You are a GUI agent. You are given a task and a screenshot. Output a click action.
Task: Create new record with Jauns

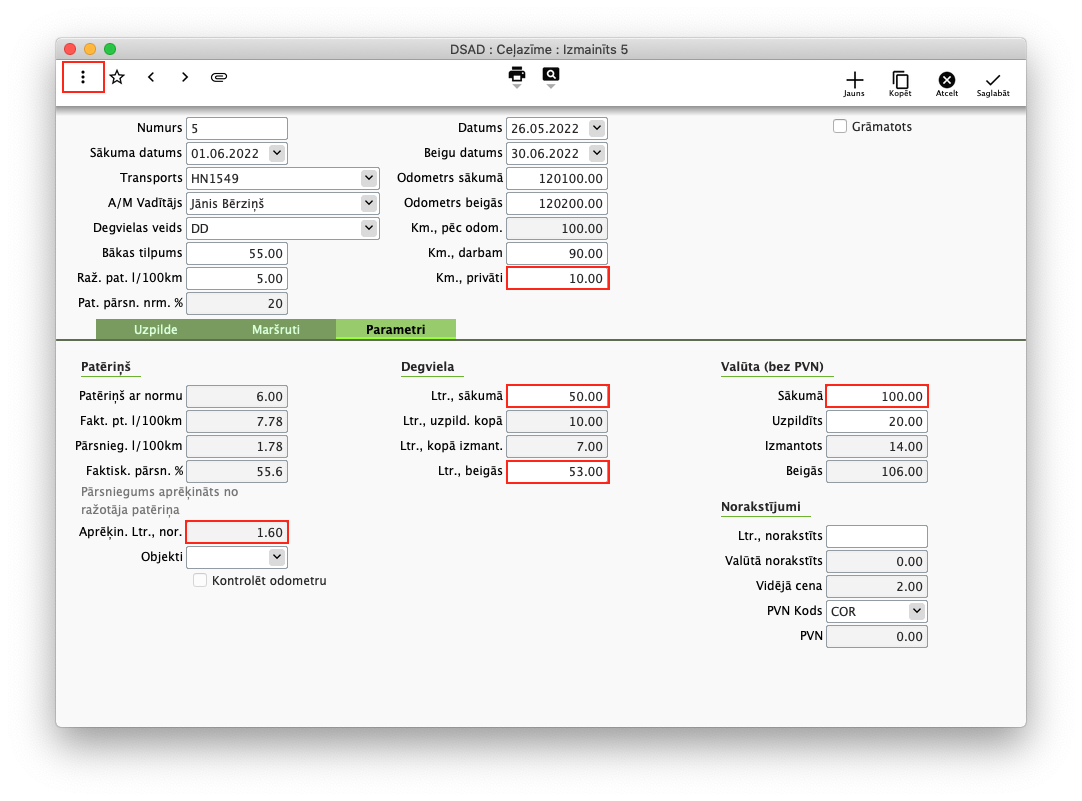(x=854, y=82)
